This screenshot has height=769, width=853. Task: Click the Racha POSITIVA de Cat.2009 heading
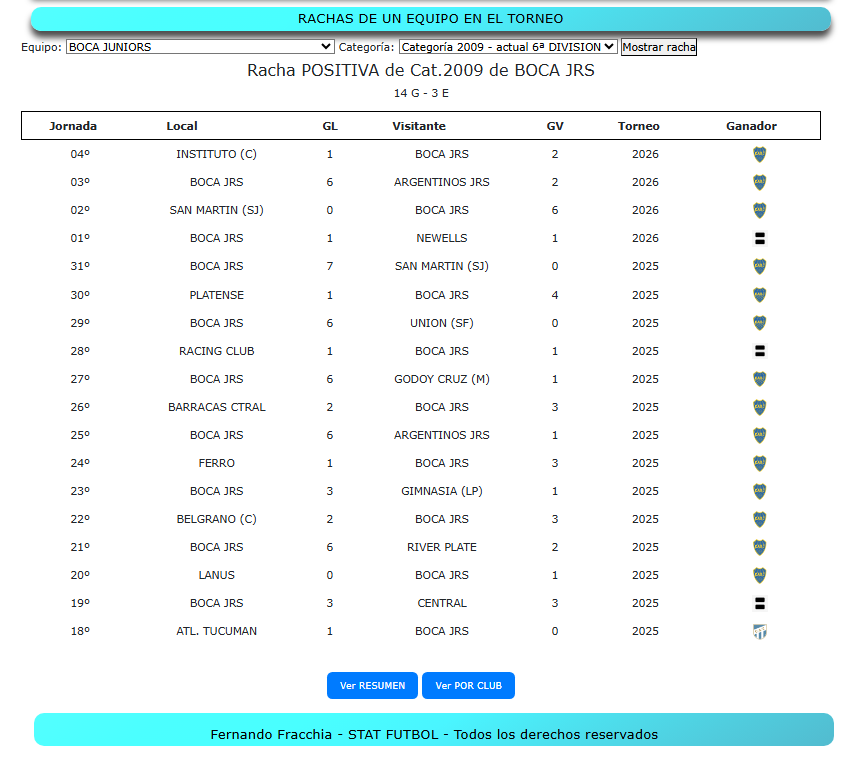421,71
